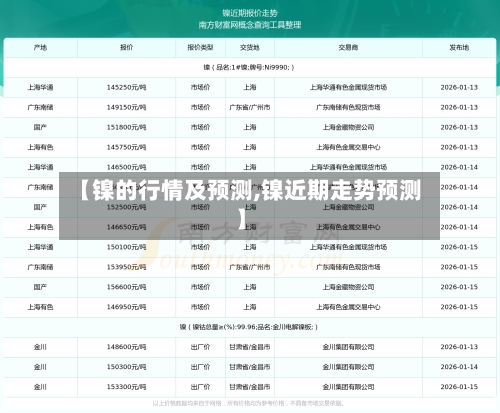
Task: Select the price 153950元/吨
Action: click(x=126, y=267)
